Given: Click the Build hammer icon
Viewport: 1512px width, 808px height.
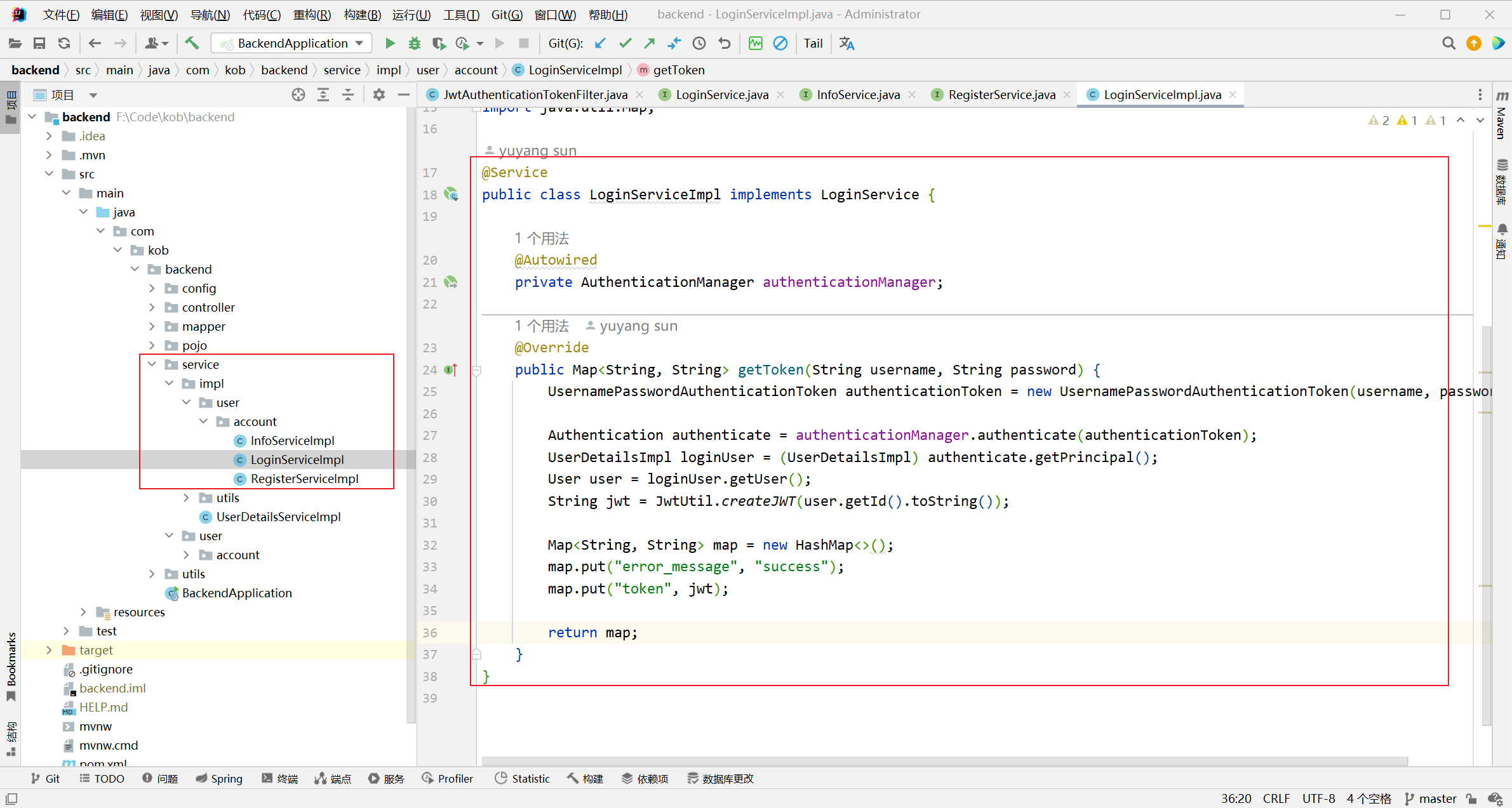Looking at the screenshot, I should [x=192, y=43].
